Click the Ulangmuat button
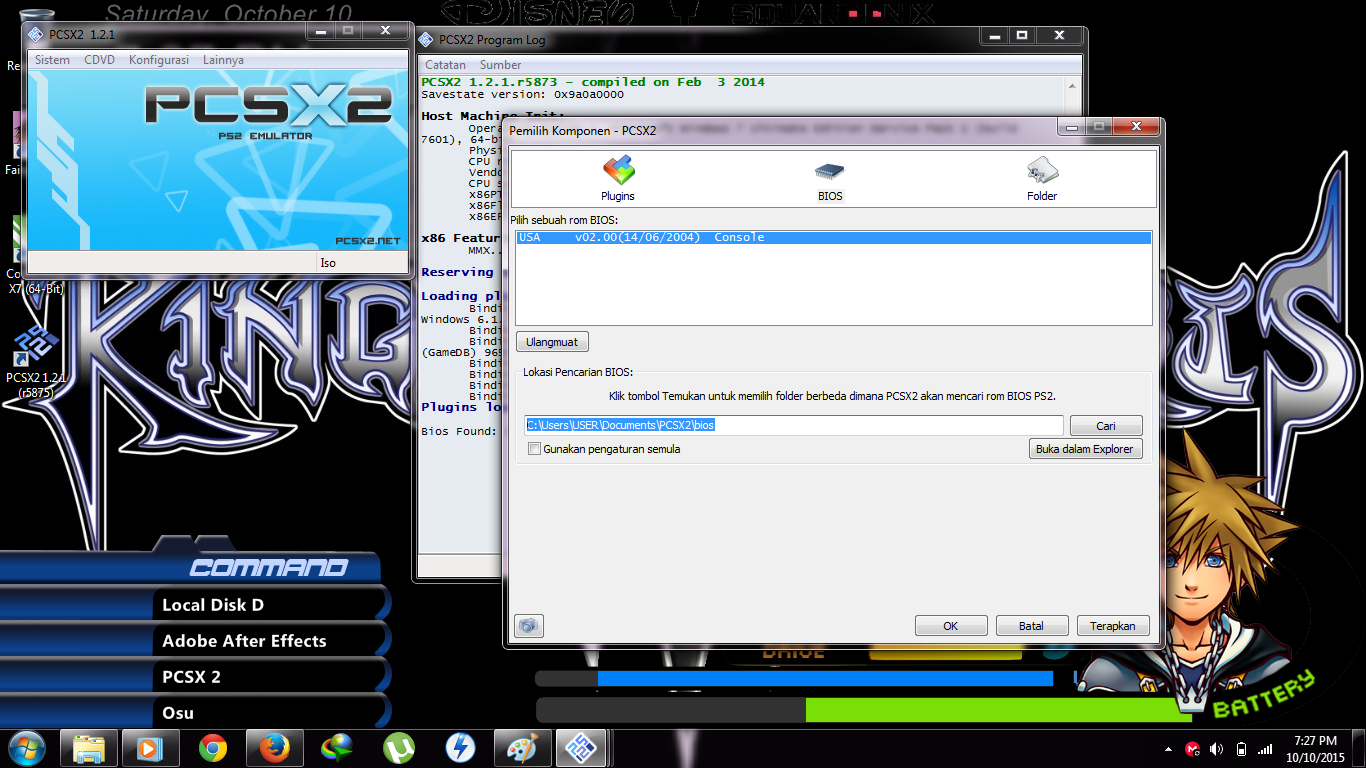The image size is (1366, 768). pyautogui.click(x=552, y=342)
